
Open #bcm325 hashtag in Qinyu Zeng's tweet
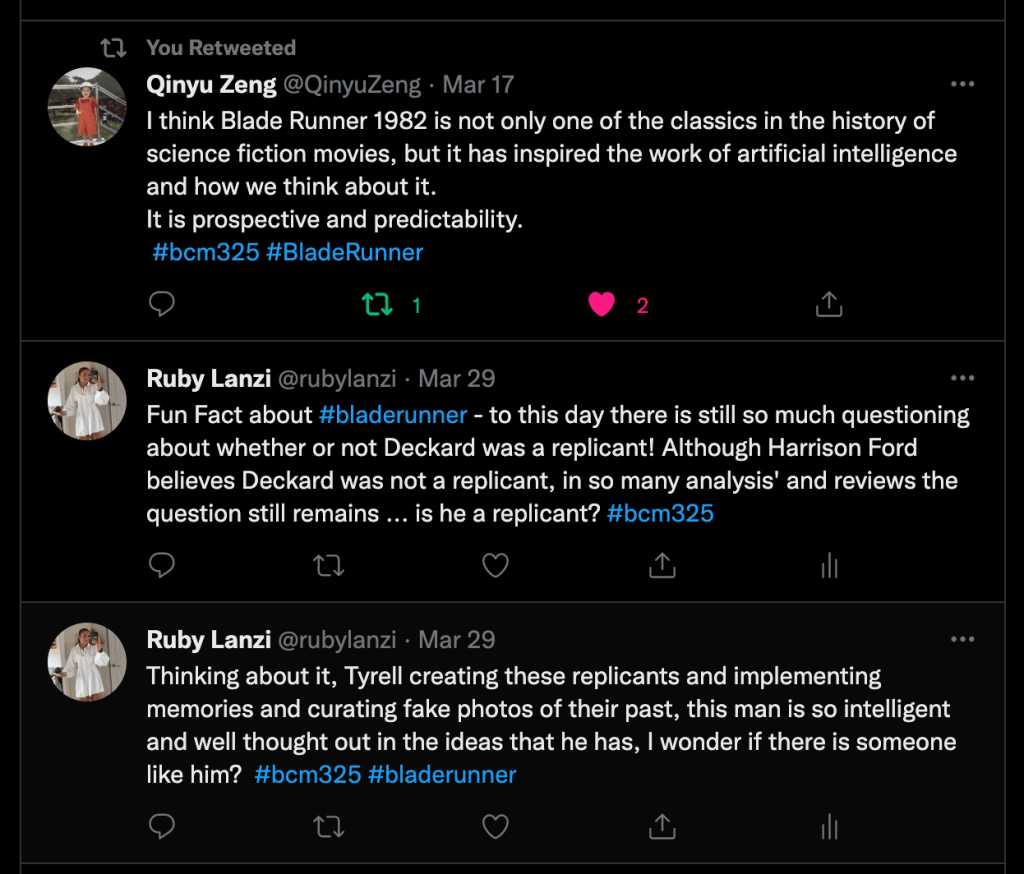pyautogui.click(x=205, y=252)
